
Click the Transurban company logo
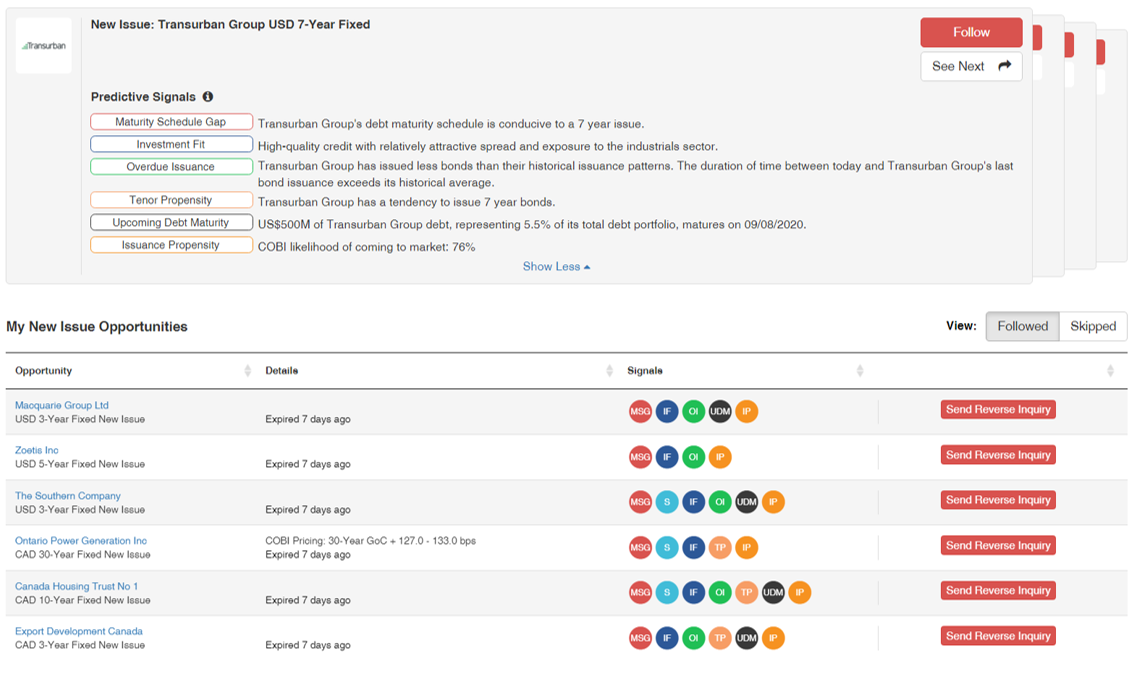[43, 46]
